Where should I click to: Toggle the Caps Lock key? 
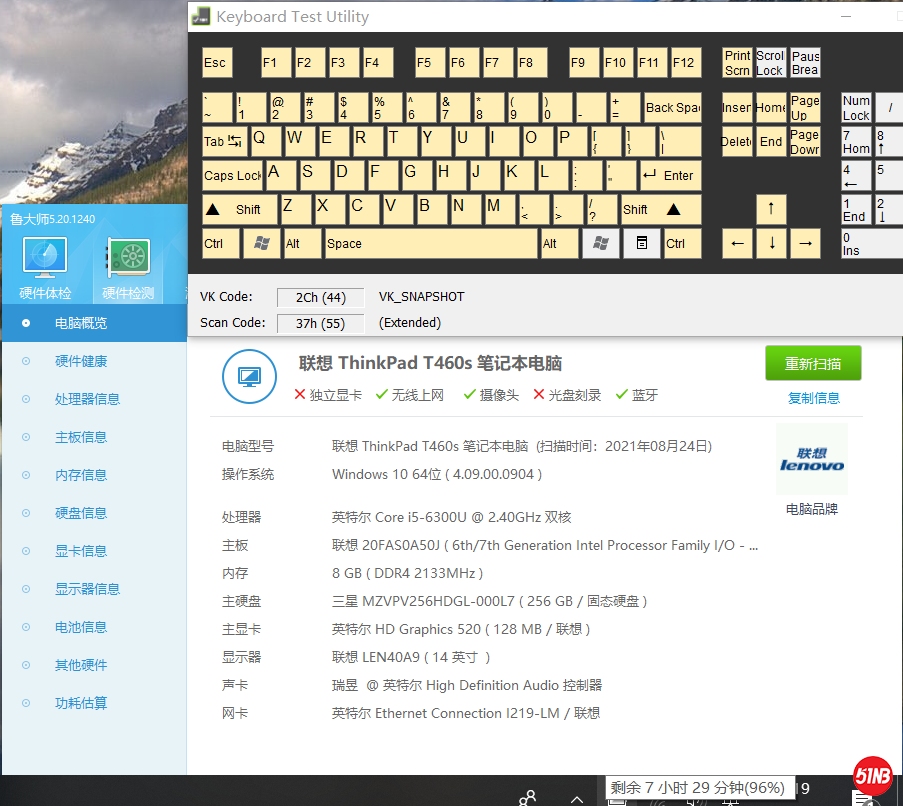(x=232, y=176)
